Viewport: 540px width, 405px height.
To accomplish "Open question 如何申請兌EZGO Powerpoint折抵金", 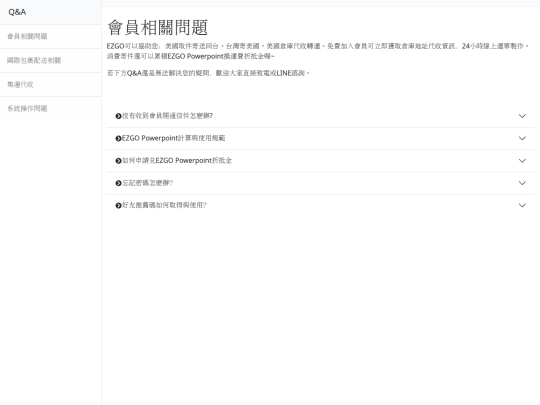I will click(x=321, y=161).
